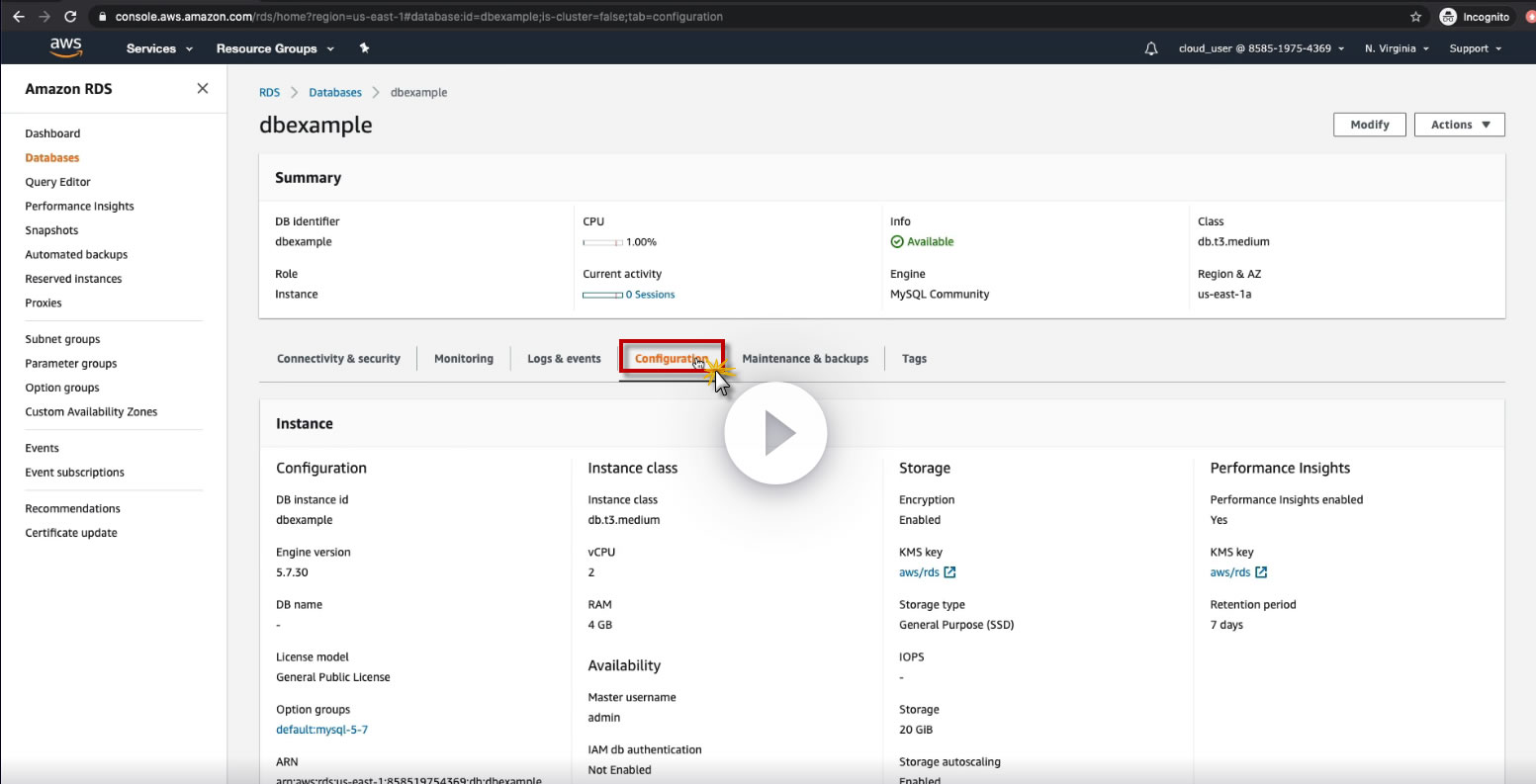This screenshot has width=1536, height=784.
Task: Click the 7 days retention period value
Action: click(1226, 625)
